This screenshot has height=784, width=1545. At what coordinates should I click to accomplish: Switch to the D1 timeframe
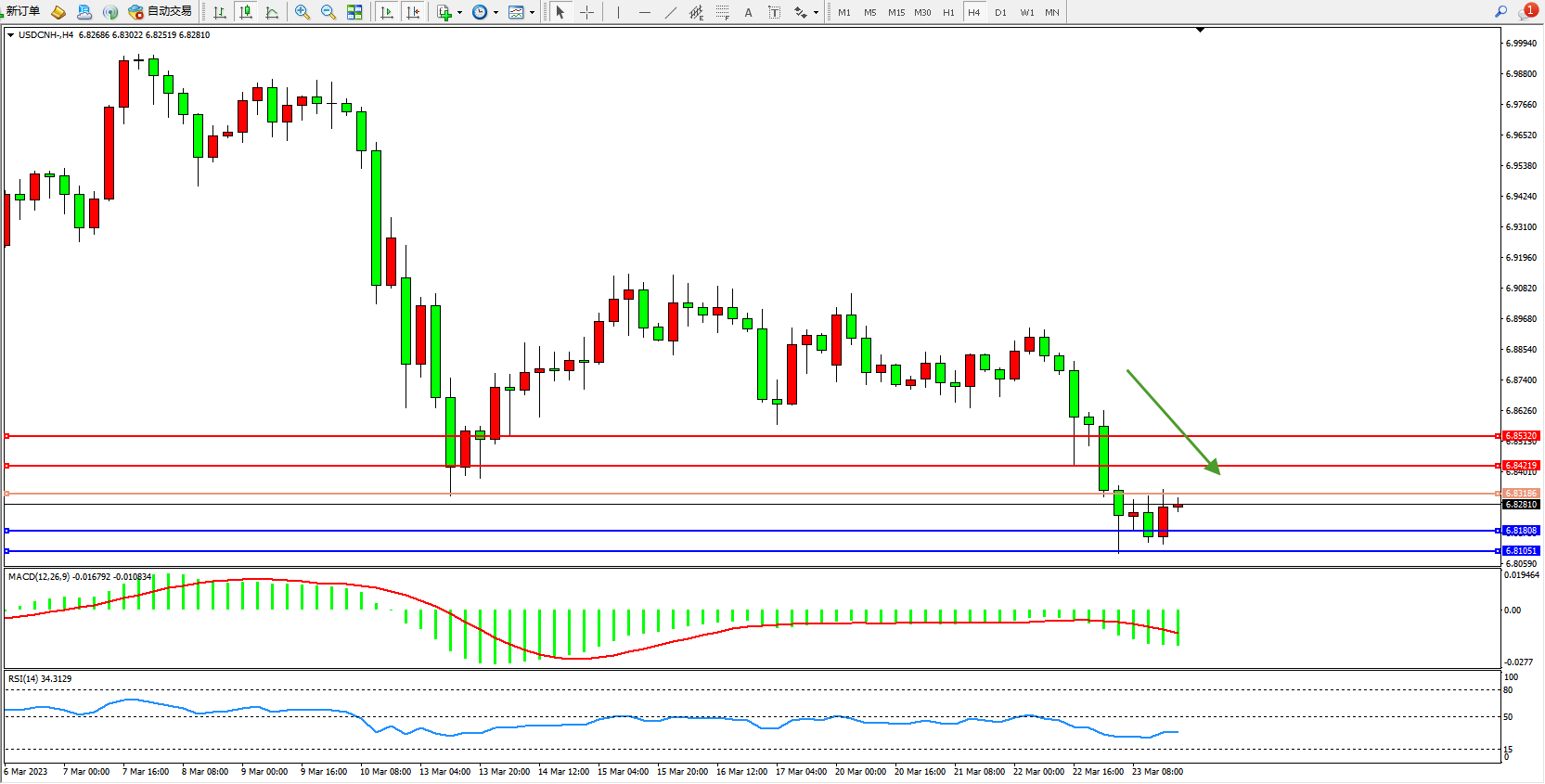tap(1000, 12)
